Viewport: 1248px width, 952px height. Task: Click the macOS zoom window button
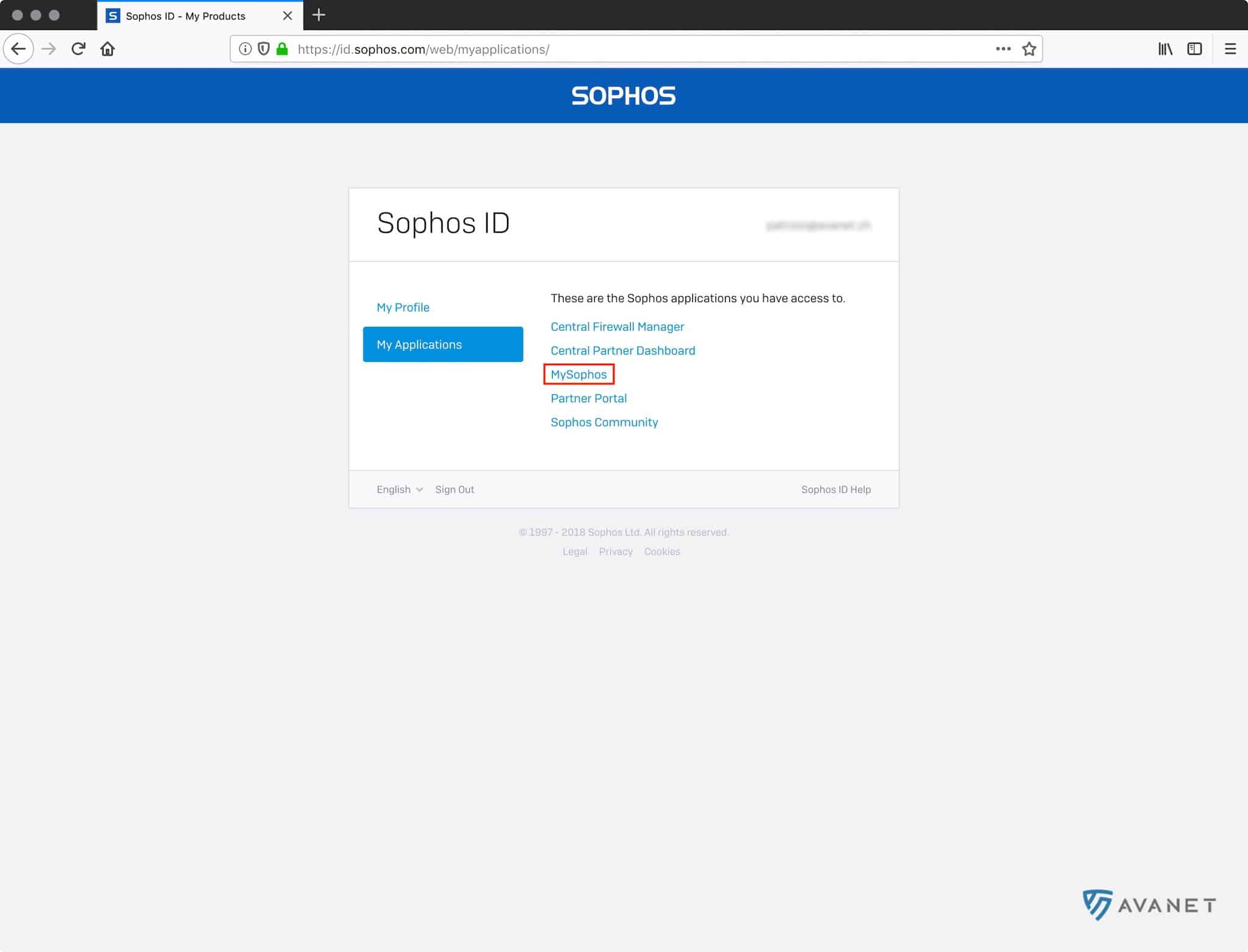click(54, 15)
